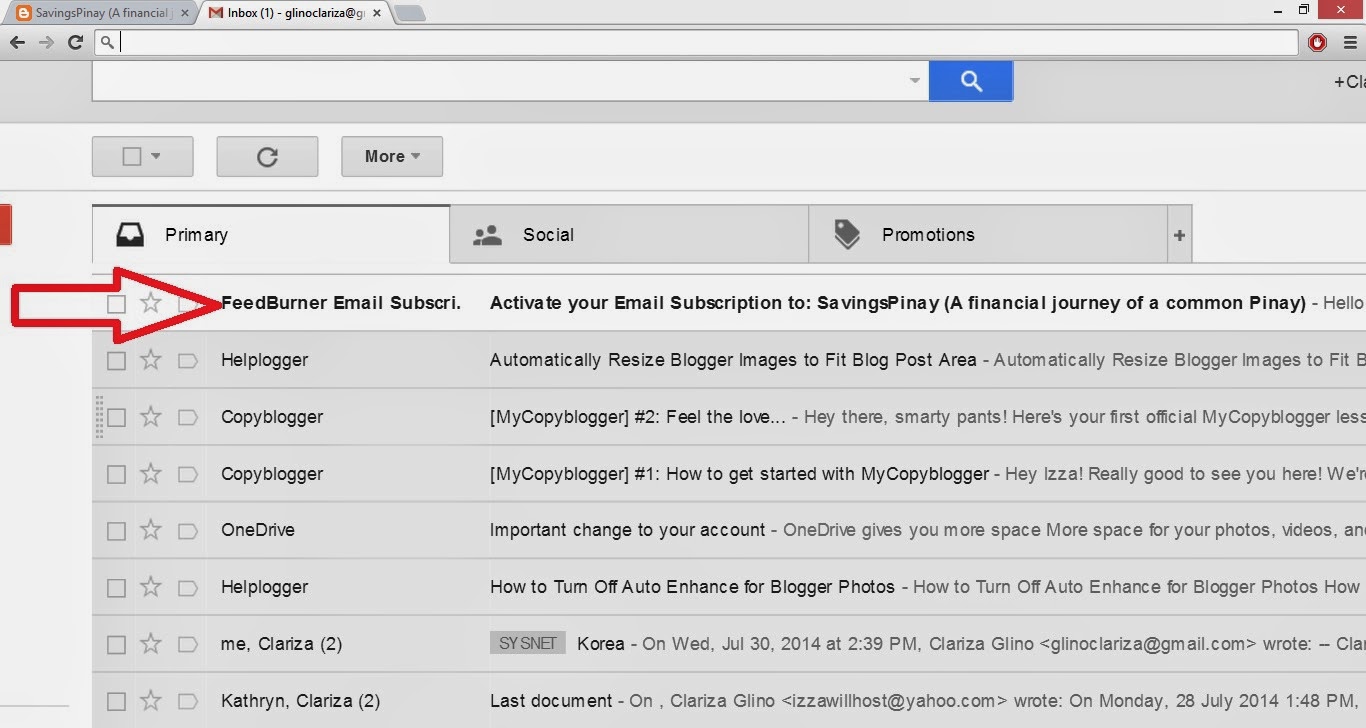This screenshot has height=728, width=1366.
Task: Show search options dropdown arrow
Action: [x=914, y=81]
